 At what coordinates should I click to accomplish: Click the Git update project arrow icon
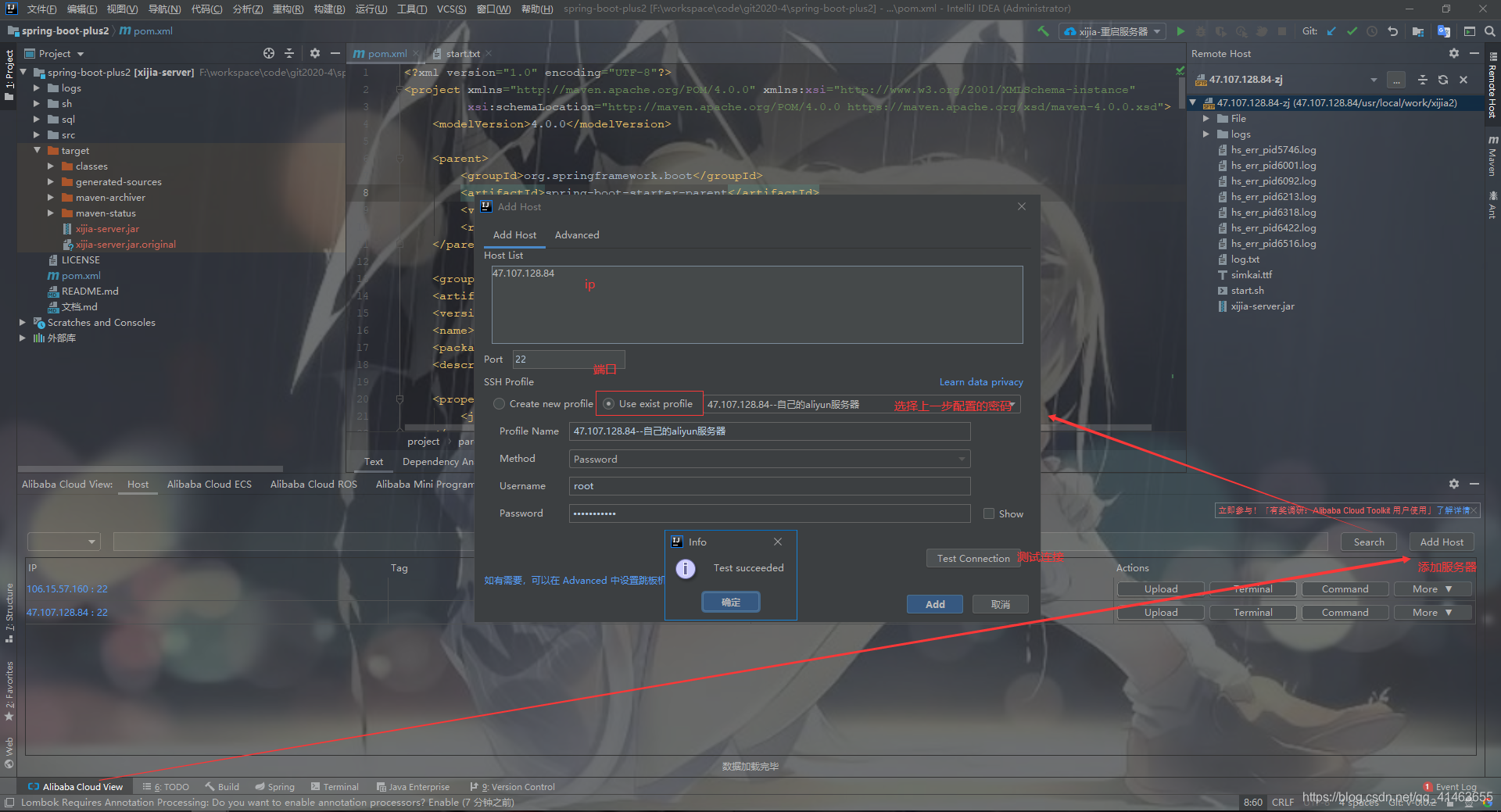1332,31
